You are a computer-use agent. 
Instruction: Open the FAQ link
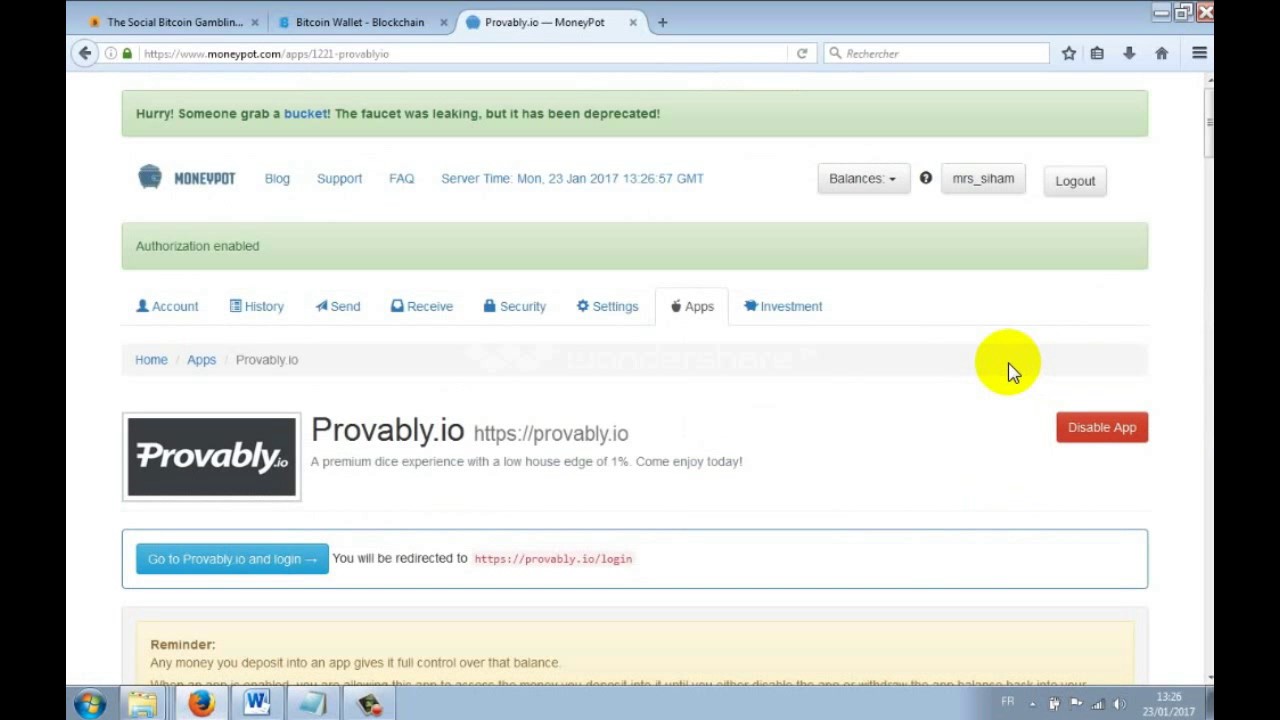coord(401,178)
